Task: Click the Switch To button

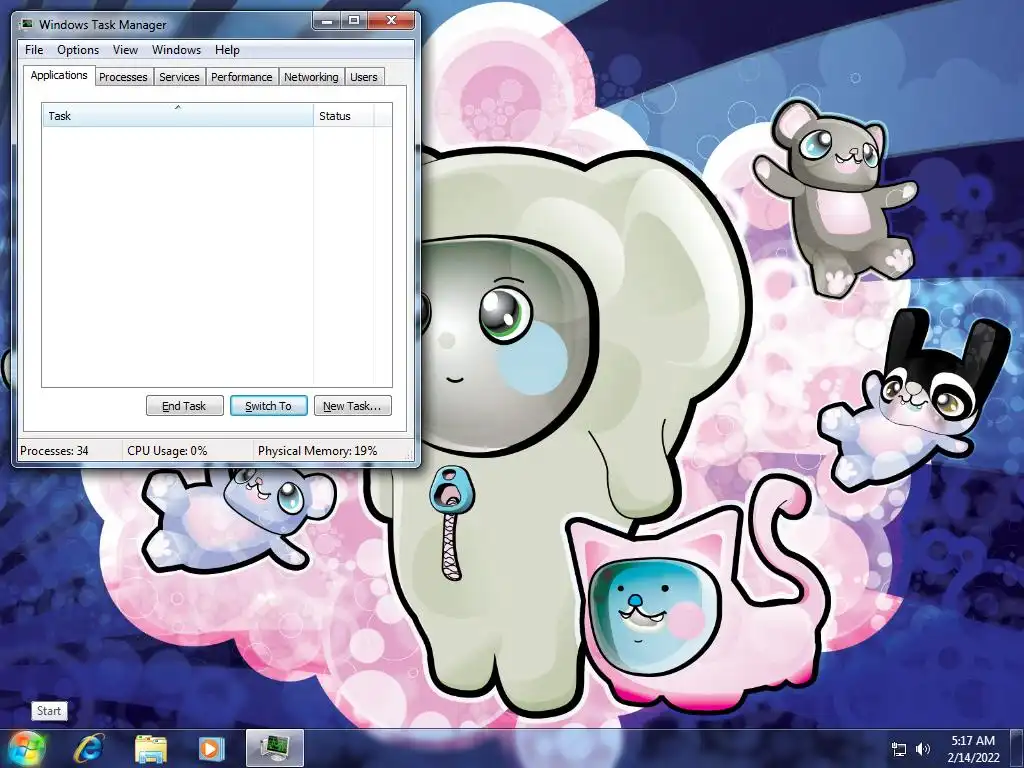Action: (x=268, y=406)
